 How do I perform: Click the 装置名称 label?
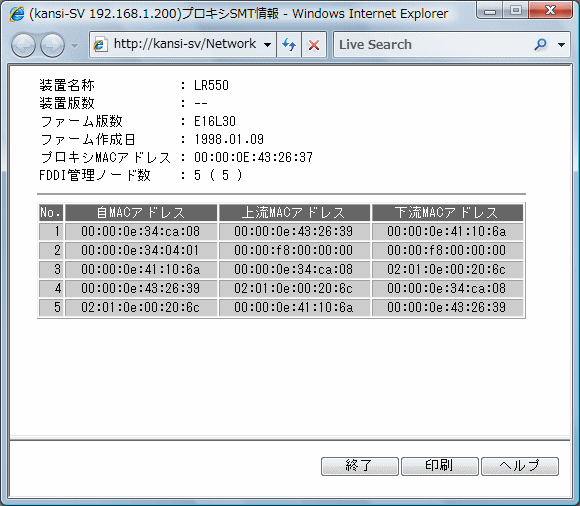click(67, 85)
